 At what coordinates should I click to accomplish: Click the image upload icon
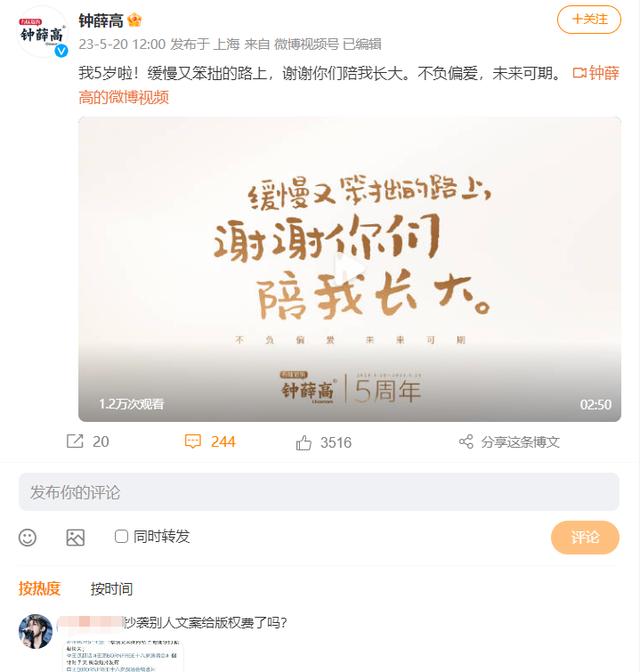[x=75, y=537]
